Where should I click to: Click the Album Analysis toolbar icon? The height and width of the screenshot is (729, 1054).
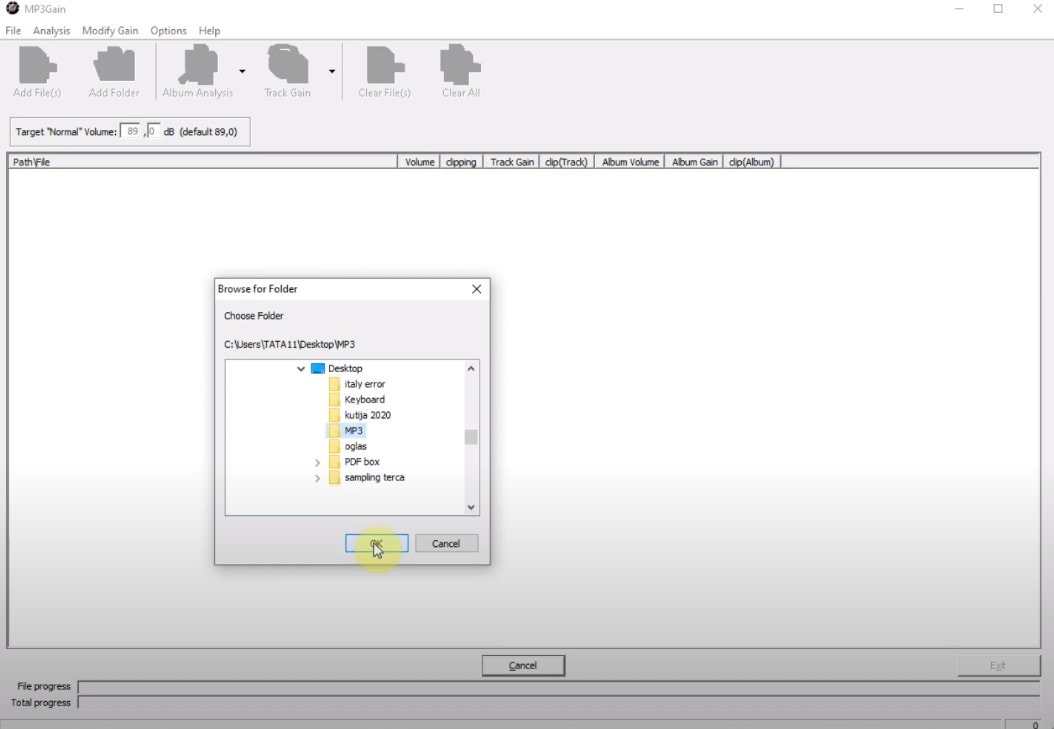click(x=198, y=65)
